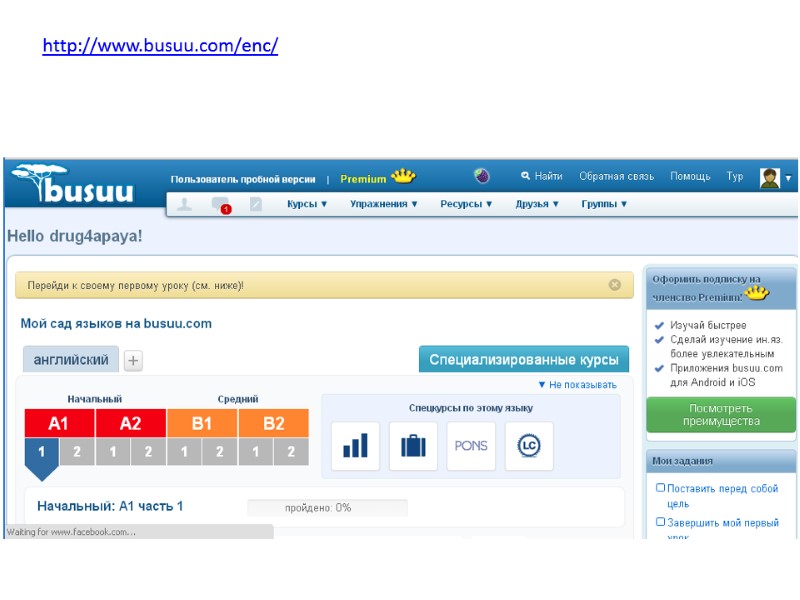The width and height of the screenshot is (800, 600).
Task: Click the Изучай быстрее benefit line
Action: click(x=708, y=325)
